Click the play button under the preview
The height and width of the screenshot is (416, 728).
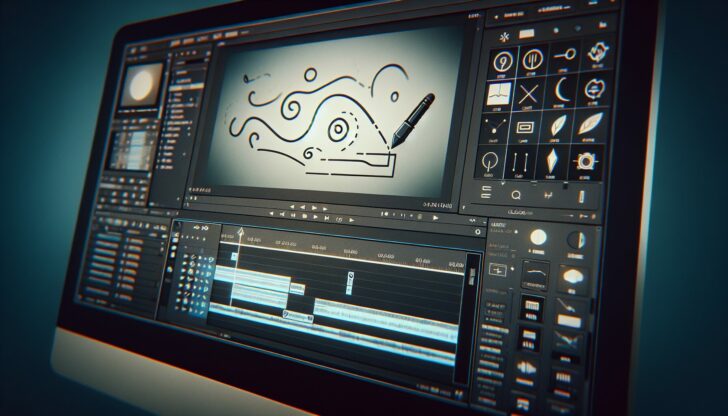click(315, 207)
